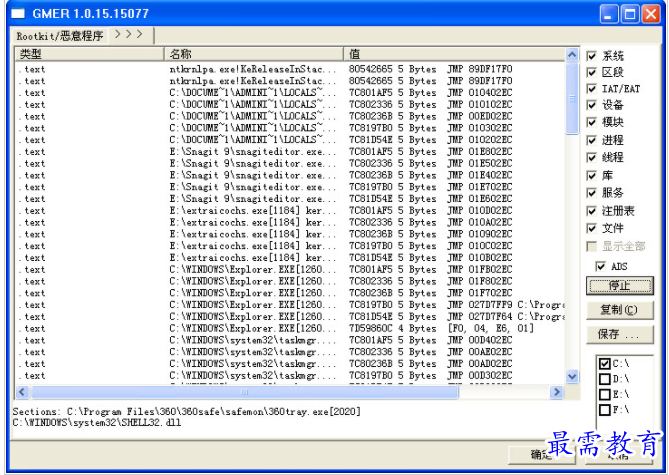Select the taskmgr row with JMP 00AE02EC
Image resolution: width=669 pixels, height=475 pixels.
290,352
